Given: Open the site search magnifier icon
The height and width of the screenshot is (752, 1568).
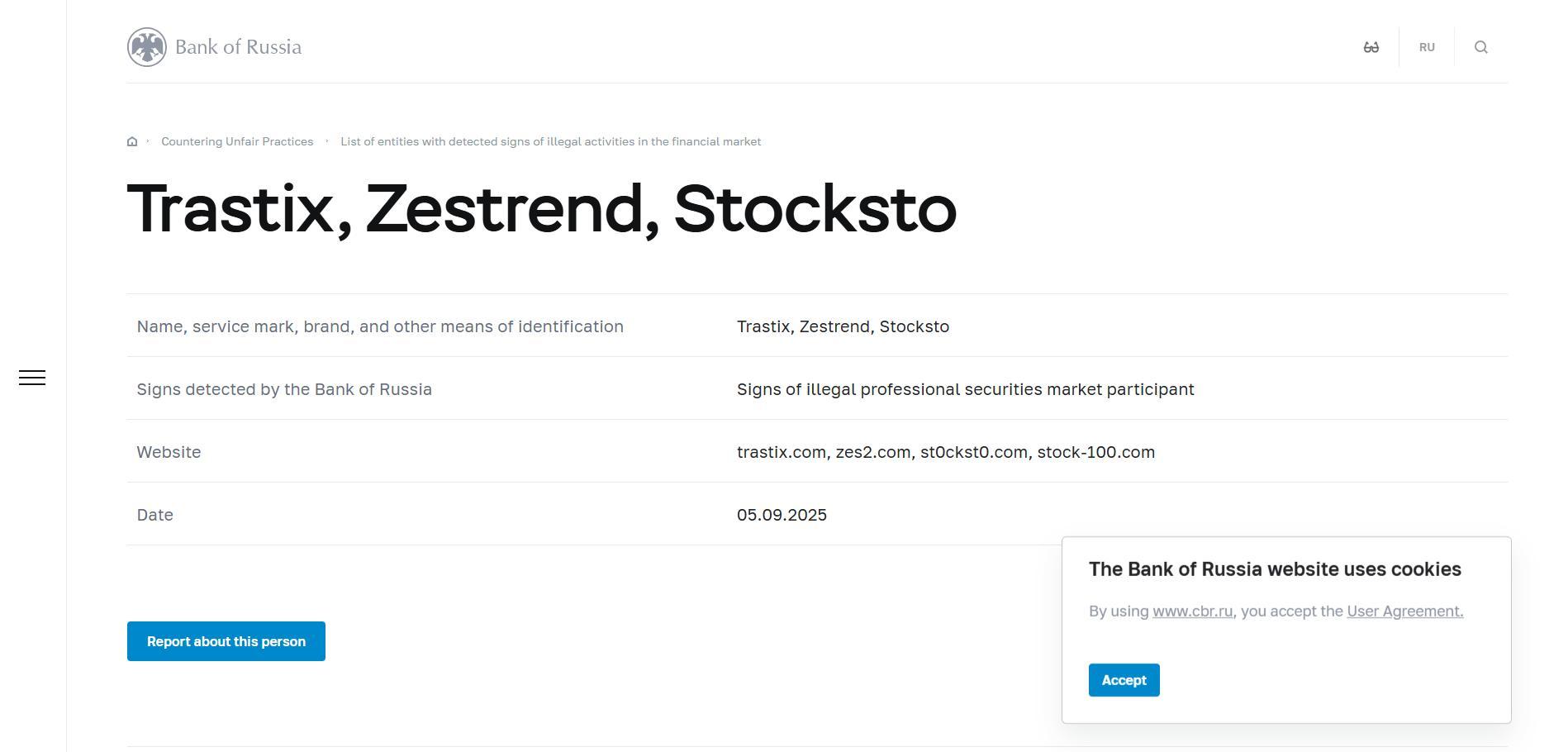Looking at the screenshot, I should click(1481, 47).
